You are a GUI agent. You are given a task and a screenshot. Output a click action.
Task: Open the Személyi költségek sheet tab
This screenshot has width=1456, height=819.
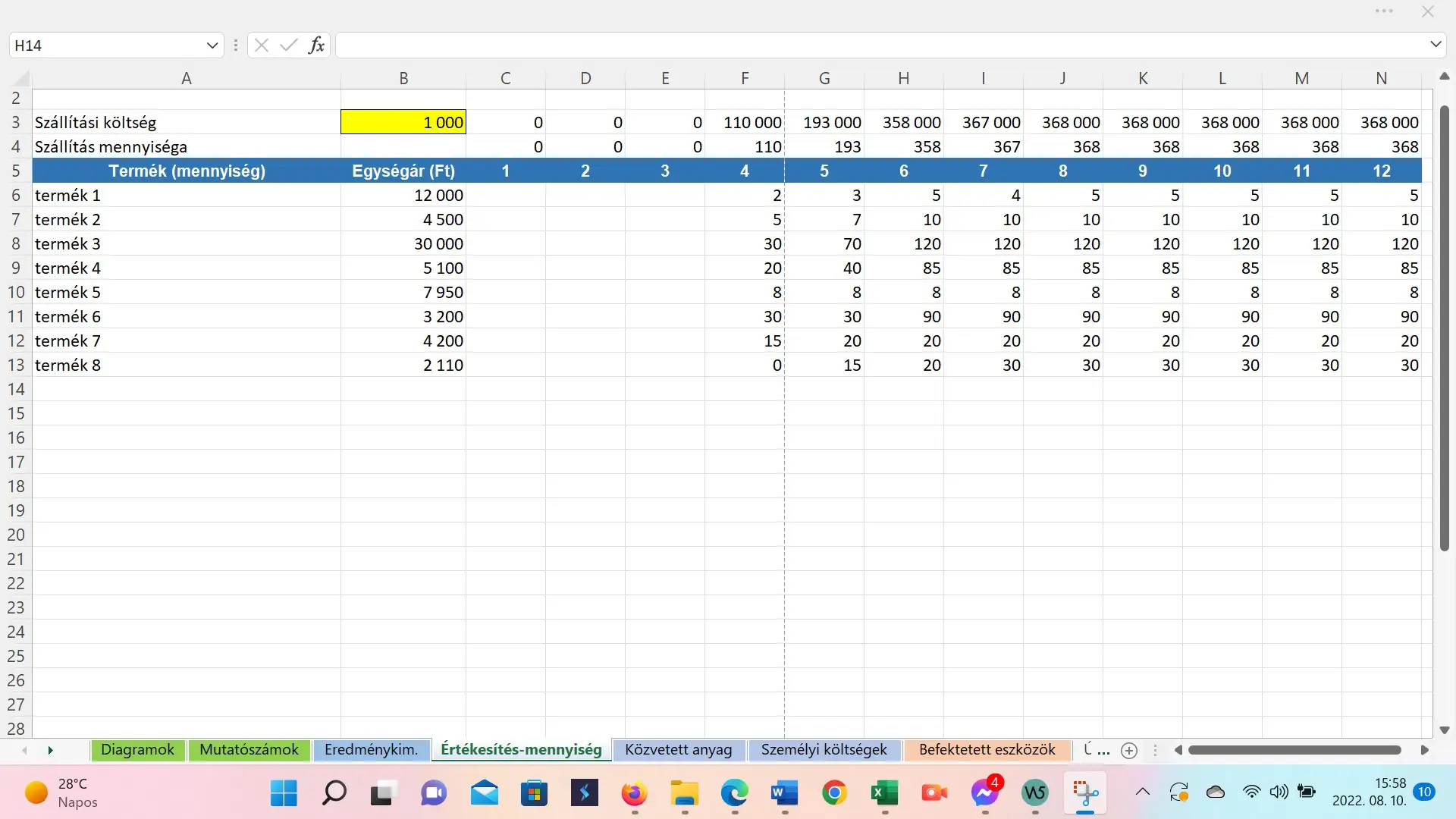click(x=824, y=750)
